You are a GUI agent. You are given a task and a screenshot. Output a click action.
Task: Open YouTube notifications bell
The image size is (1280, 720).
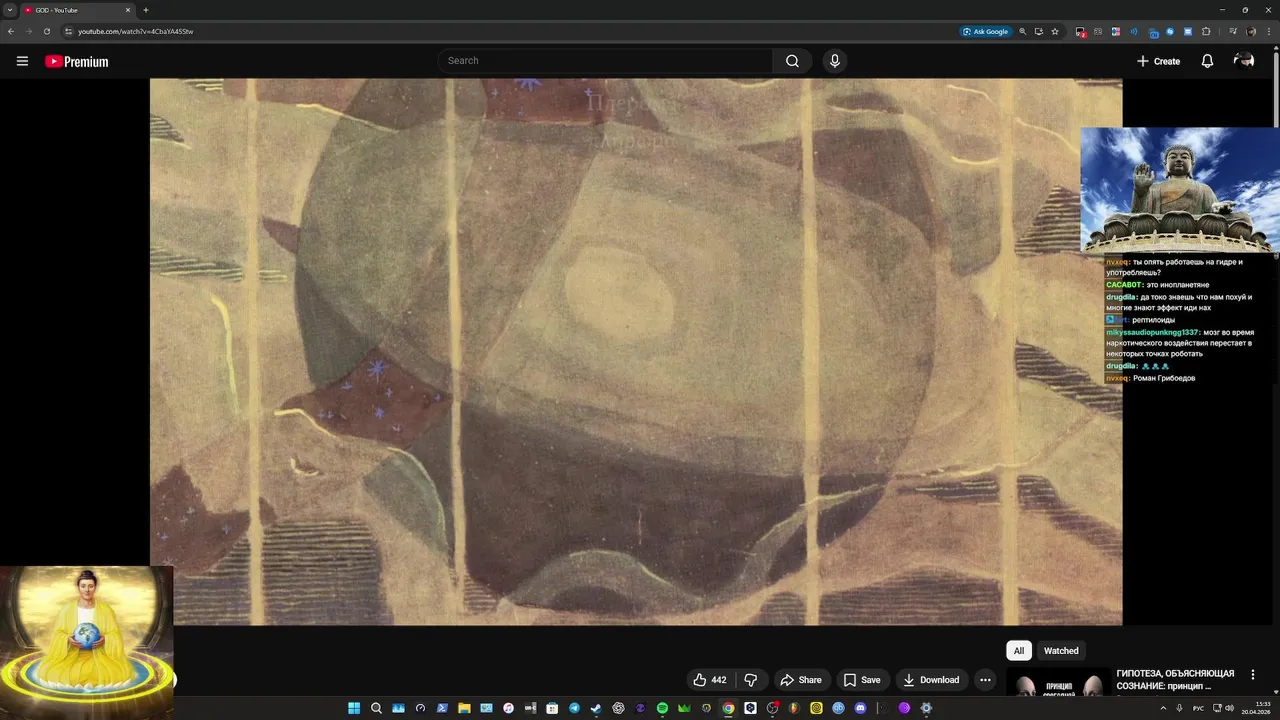click(x=1207, y=61)
